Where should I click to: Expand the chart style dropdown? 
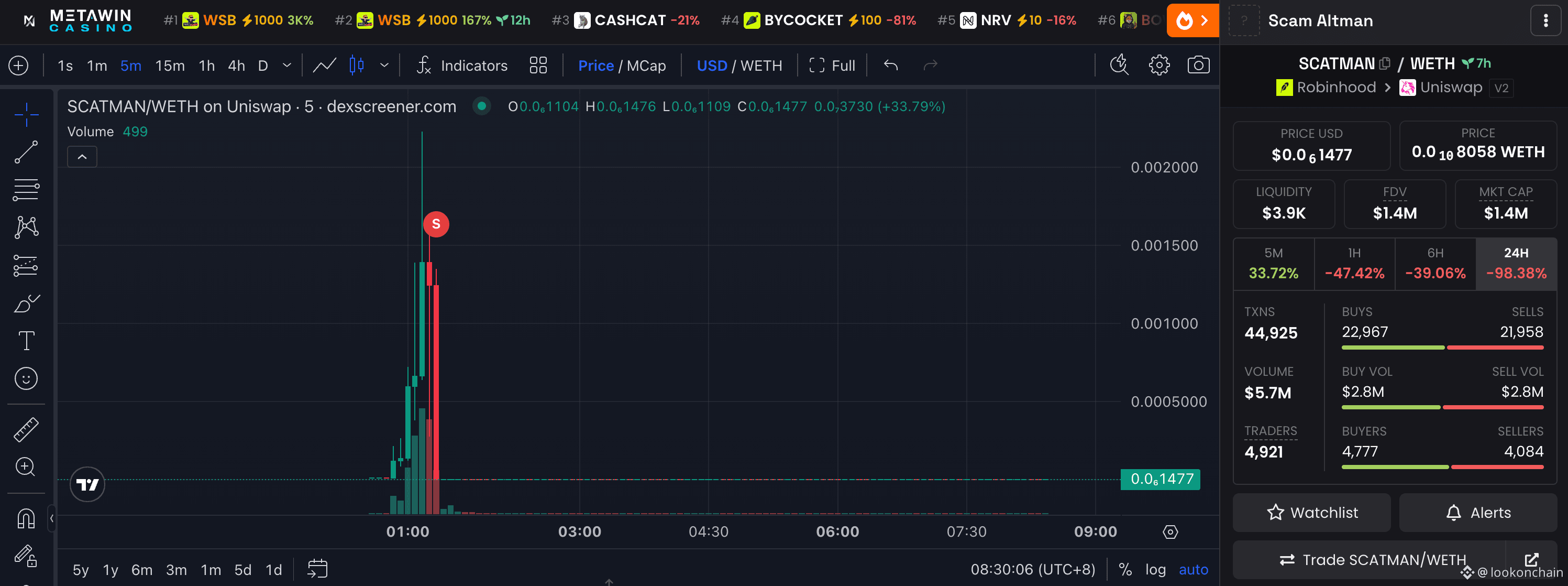click(384, 65)
